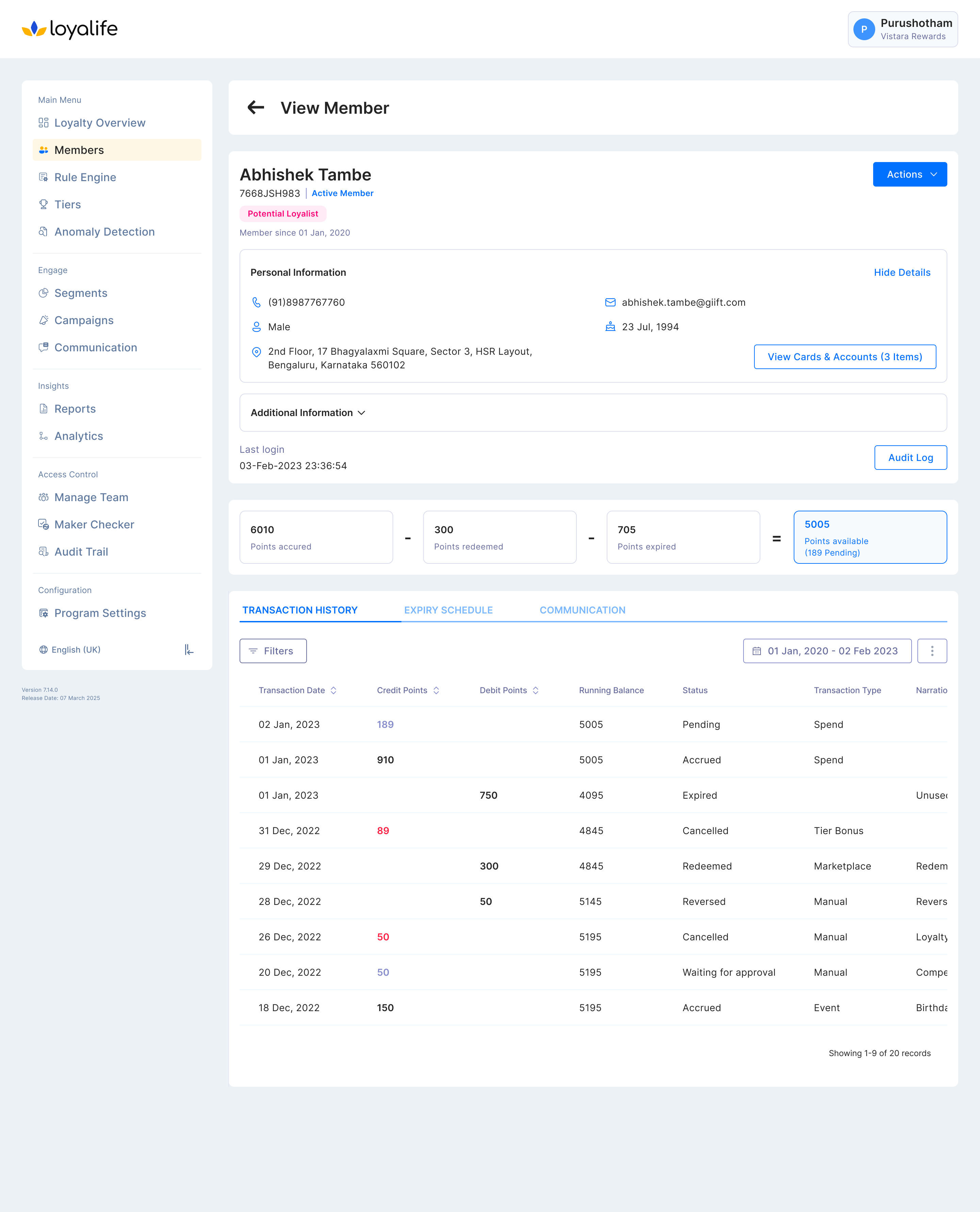Viewport: 980px width, 1212px height.
Task: Click the globe icon beside English (UK)
Action: click(44, 650)
